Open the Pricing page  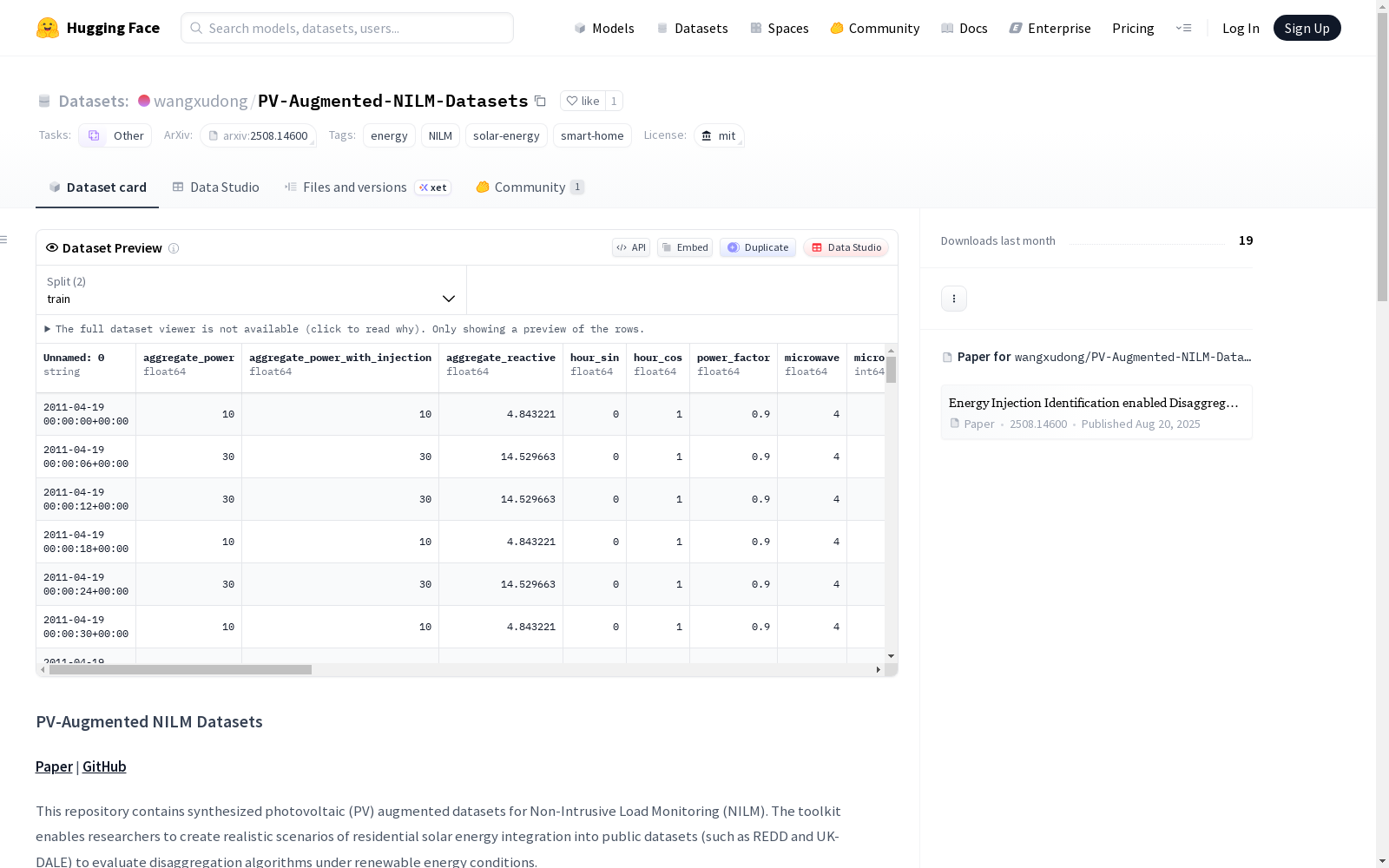point(1133,28)
